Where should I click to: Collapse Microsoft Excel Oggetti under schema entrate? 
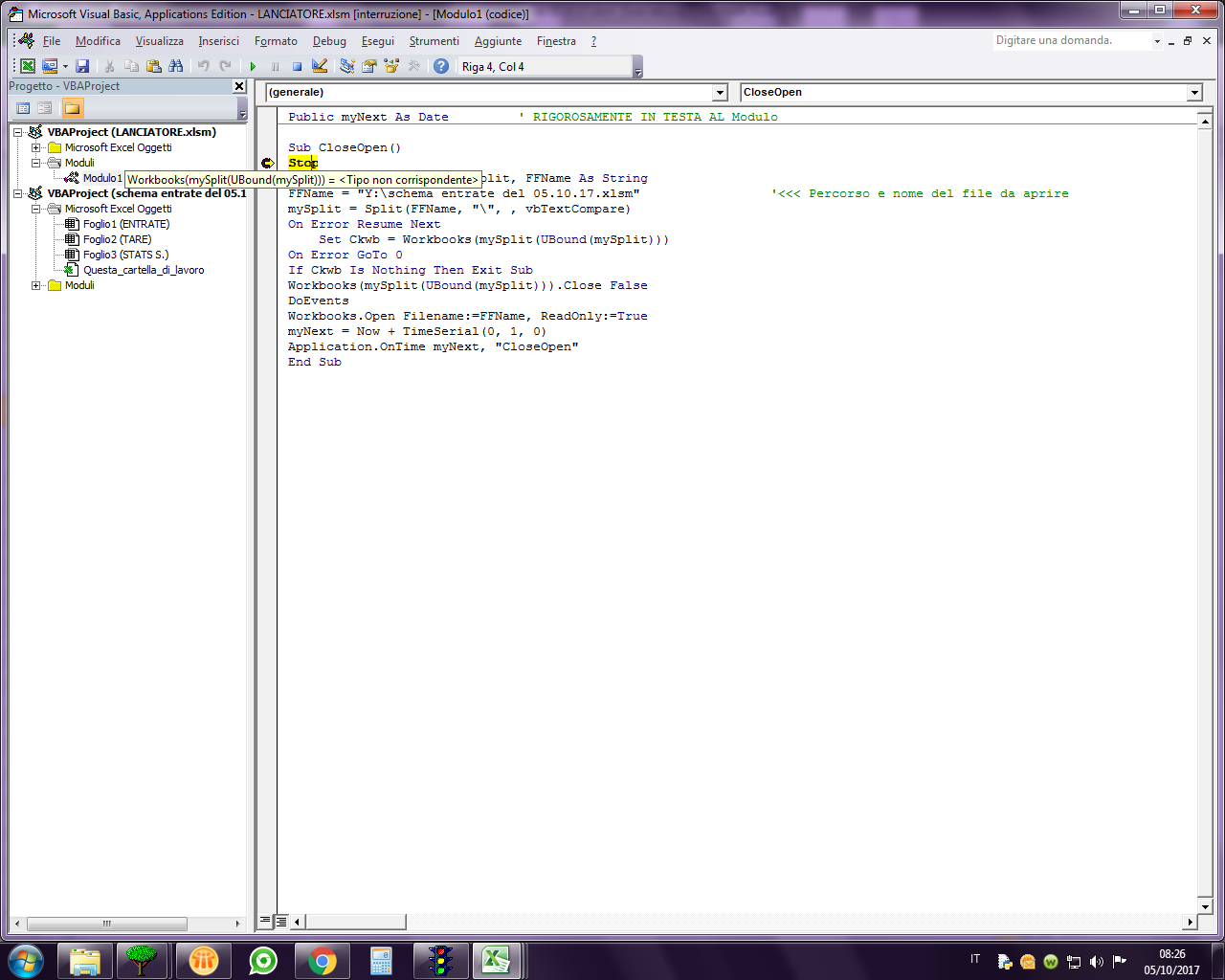coord(35,209)
